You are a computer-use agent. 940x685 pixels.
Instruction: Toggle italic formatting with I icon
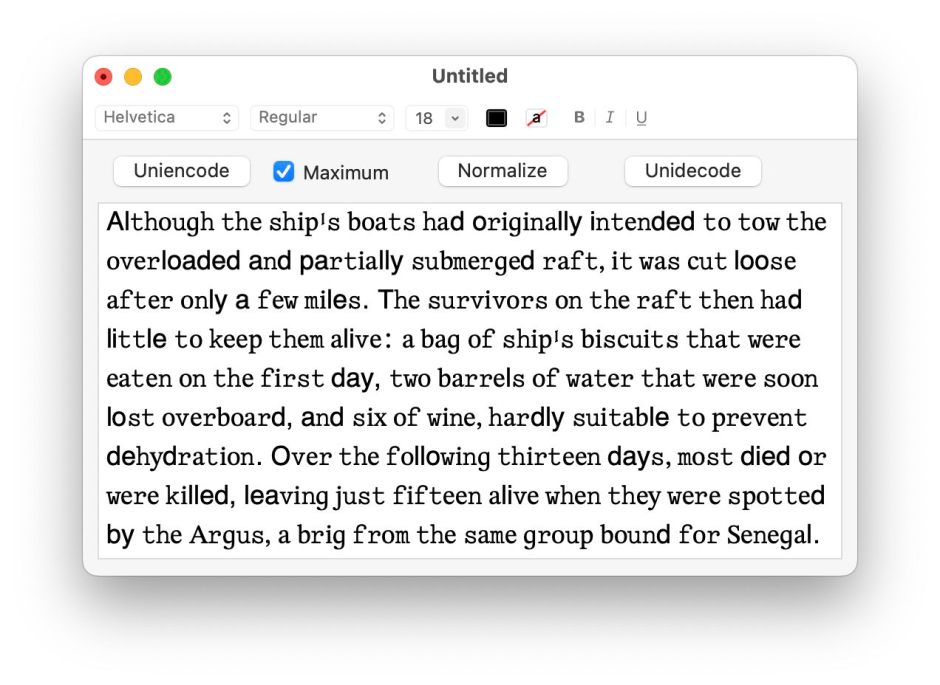[x=609, y=118]
